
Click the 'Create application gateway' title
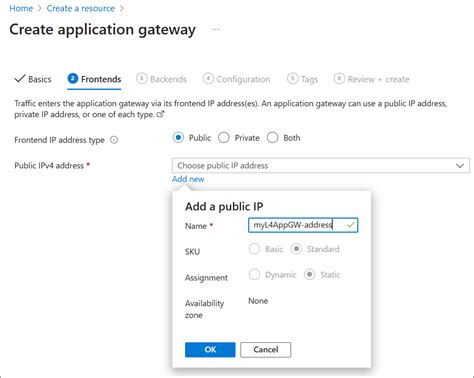pos(102,30)
